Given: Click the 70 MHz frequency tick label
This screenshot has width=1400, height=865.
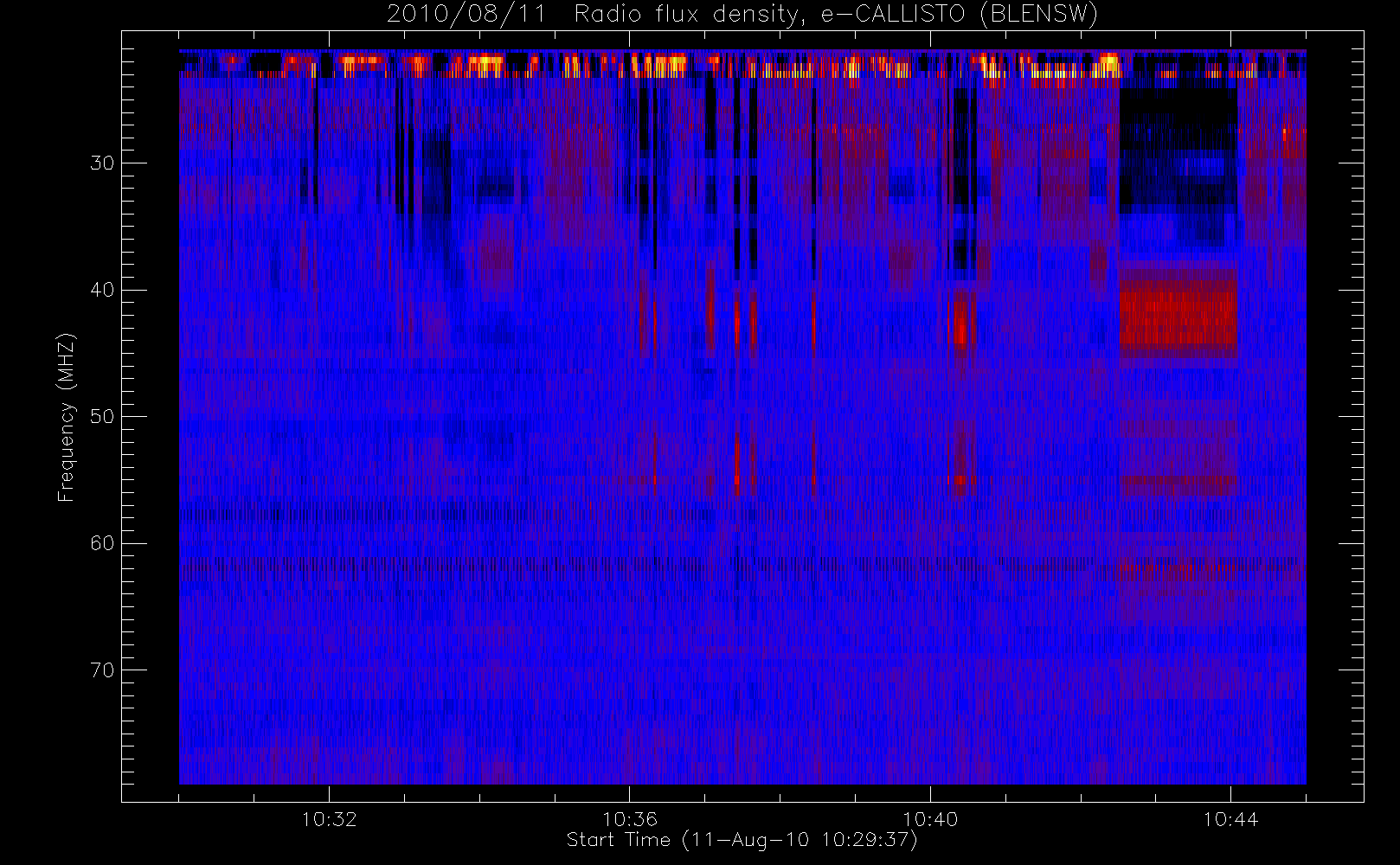Looking at the screenshot, I should [x=102, y=670].
